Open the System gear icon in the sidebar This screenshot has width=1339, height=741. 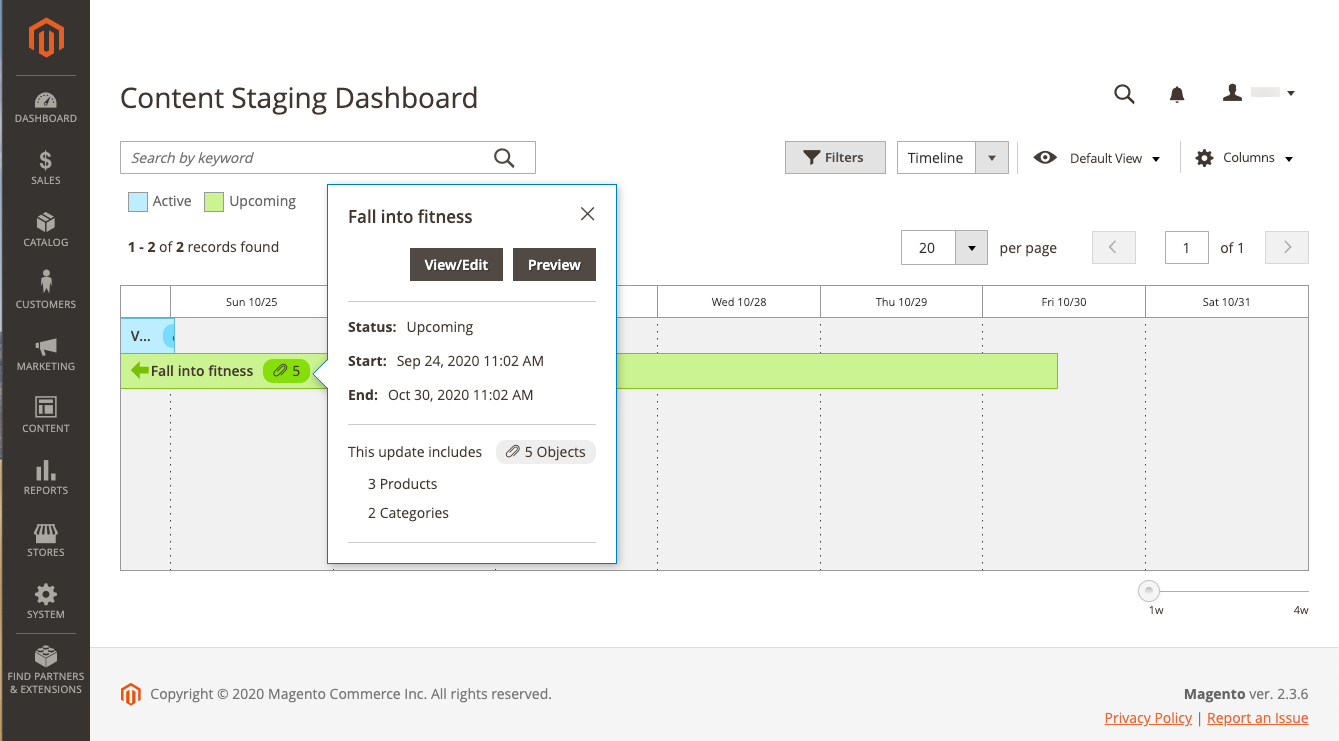tap(45, 603)
